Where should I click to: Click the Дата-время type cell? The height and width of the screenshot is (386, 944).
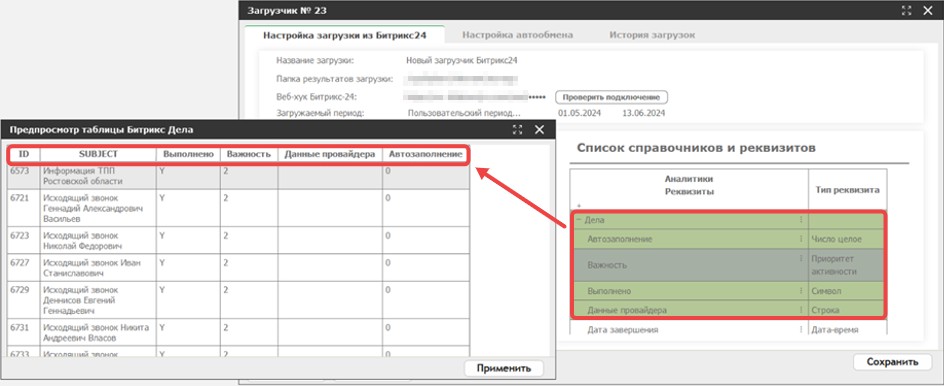[x=847, y=330]
